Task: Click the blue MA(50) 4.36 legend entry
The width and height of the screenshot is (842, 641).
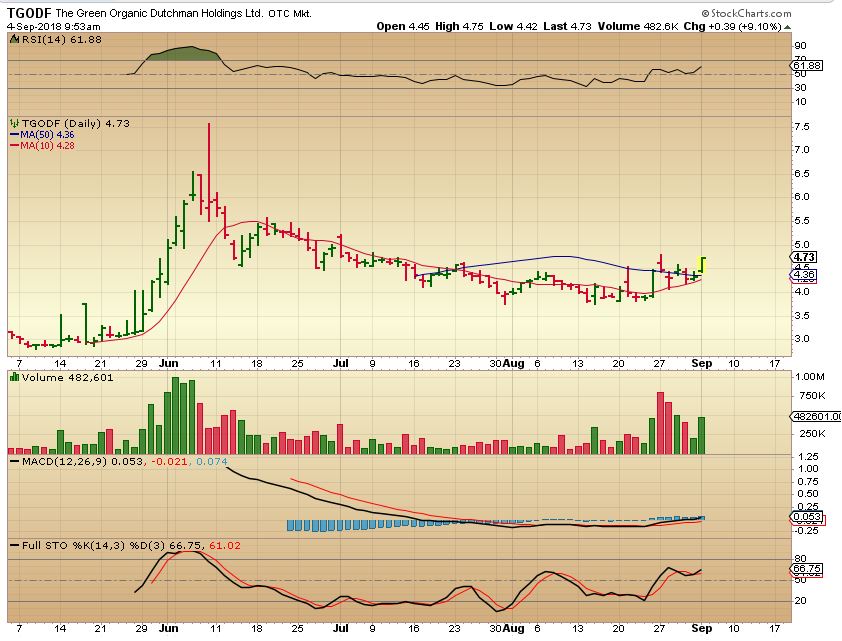Action: click(42, 135)
